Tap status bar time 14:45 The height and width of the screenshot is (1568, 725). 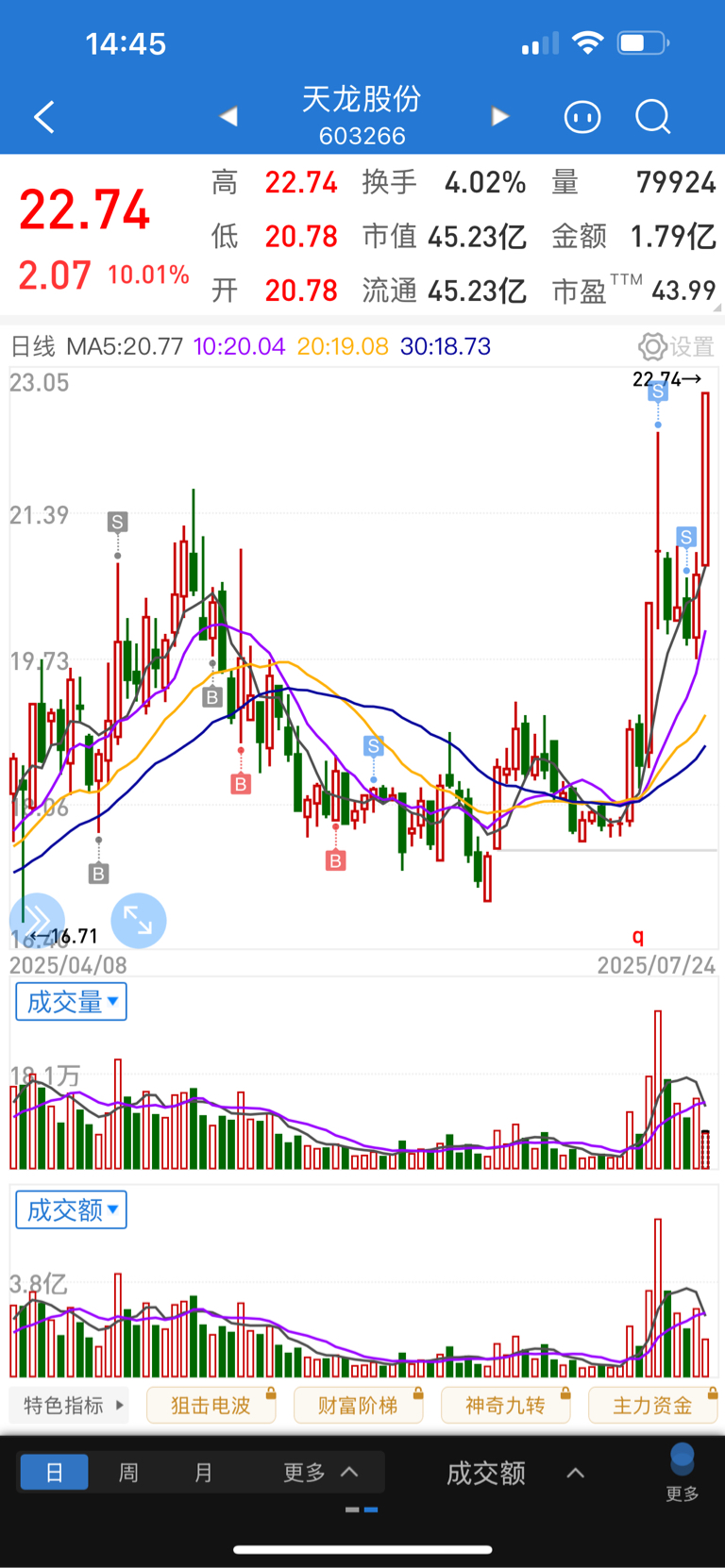coord(126,43)
